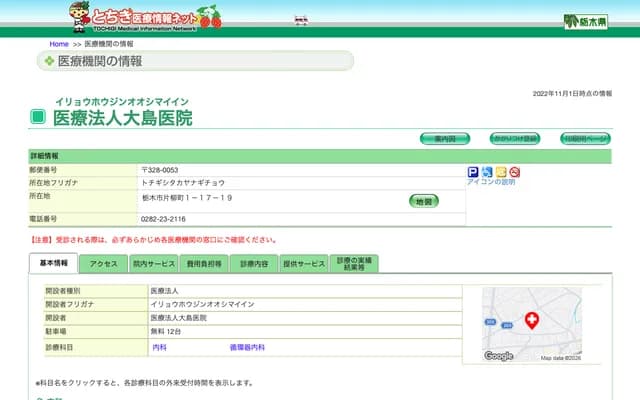The height and width of the screenshot is (400, 640).
Task: Click the phone number 0282-23-2116
Action: click(163, 219)
